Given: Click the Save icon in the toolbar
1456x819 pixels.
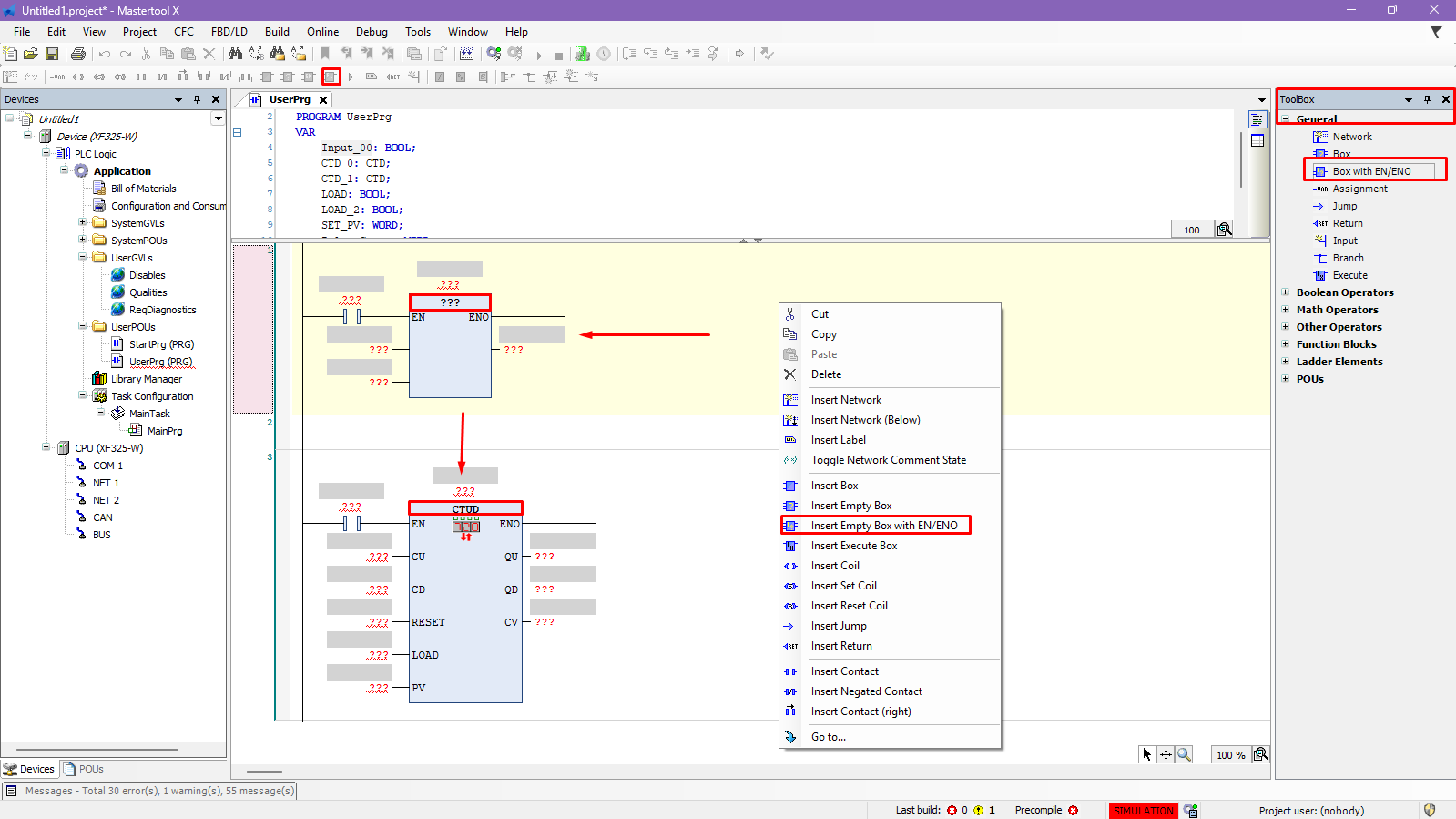Looking at the screenshot, I should tap(52, 55).
